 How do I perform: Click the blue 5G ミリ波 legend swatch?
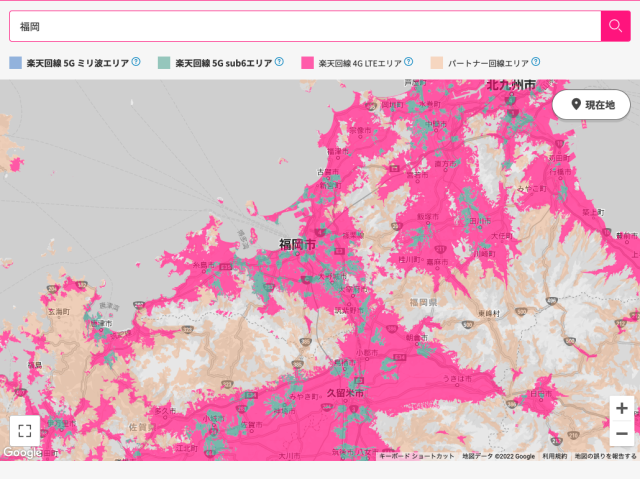point(16,63)
